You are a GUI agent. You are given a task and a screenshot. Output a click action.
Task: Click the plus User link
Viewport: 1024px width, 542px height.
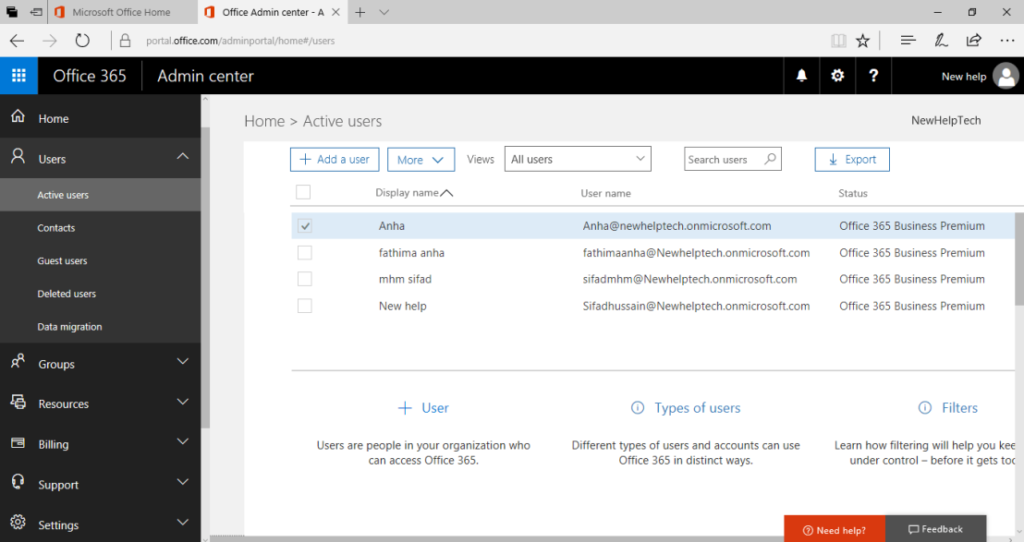(x=423, y=408)
